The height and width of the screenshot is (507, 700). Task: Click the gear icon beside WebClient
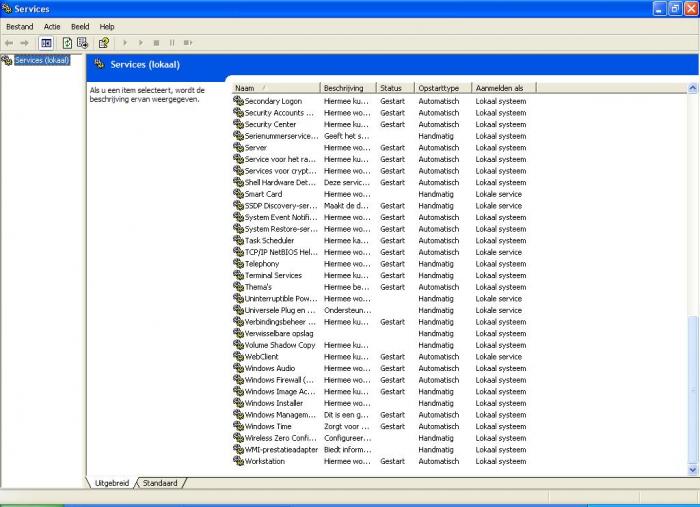tap(238, 356)
